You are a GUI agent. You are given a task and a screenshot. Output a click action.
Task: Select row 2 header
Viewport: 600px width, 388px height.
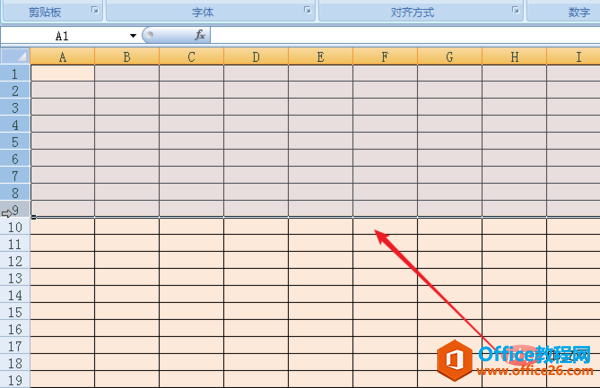point(15,90)
